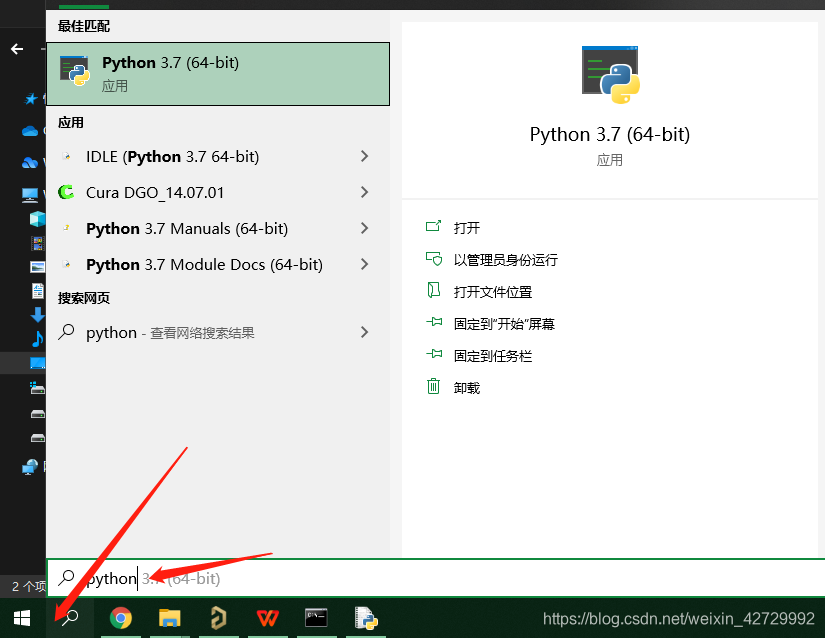The height and width of the screenshot is (638, 825).
Task: Select the 3D Objects cube icon in sidebar
Action: [x=37, y=218]
